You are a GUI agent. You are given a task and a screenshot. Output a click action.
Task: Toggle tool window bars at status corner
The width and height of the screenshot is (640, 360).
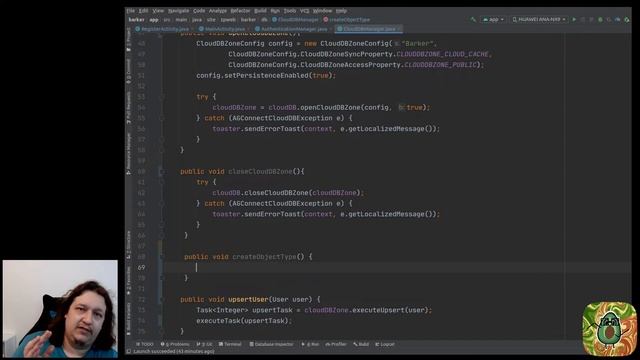129,351
